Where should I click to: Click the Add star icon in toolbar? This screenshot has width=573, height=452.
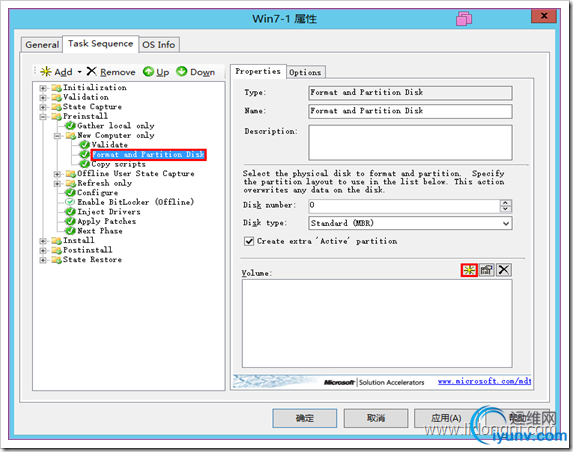coord(46,72)
